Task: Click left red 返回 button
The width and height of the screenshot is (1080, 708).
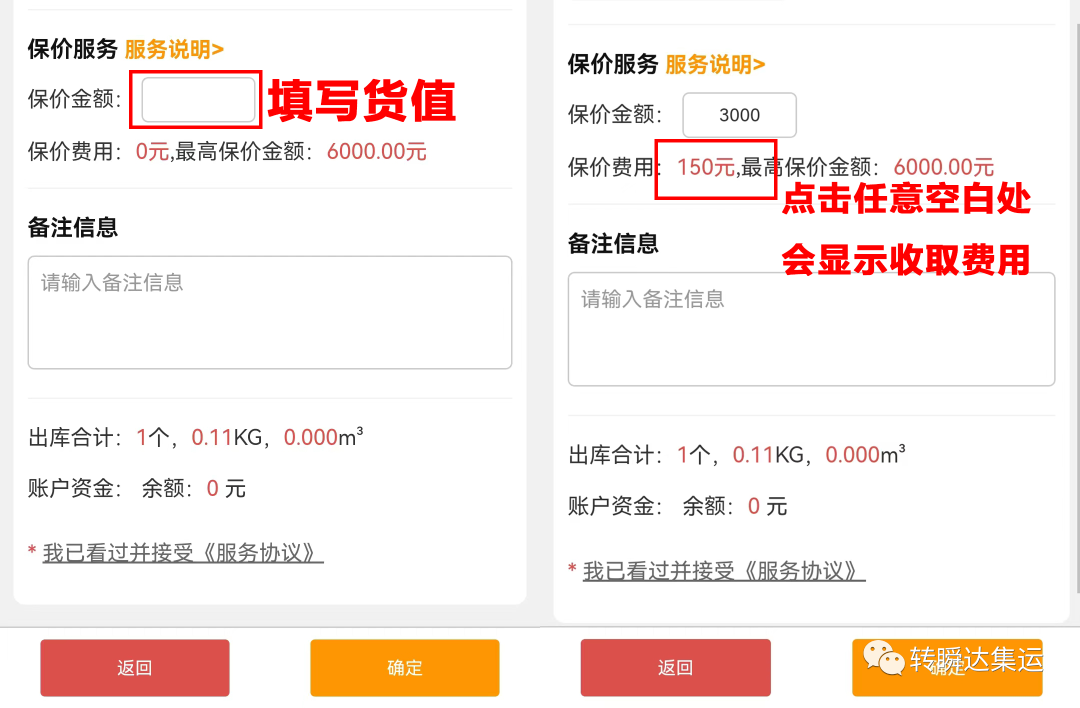Action: click(x=135, y=667)
